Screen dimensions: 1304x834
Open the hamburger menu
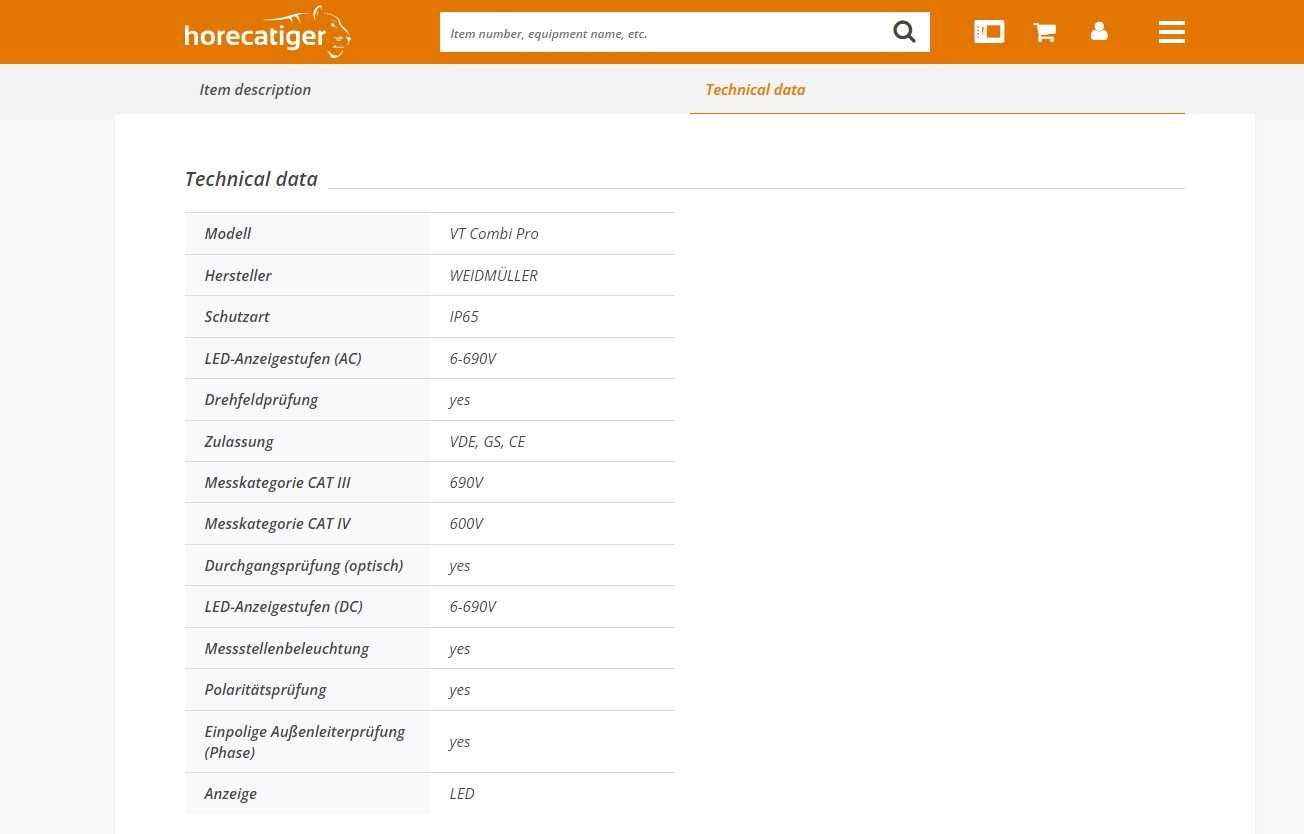pyautogui.click(x=1172, y=32)
